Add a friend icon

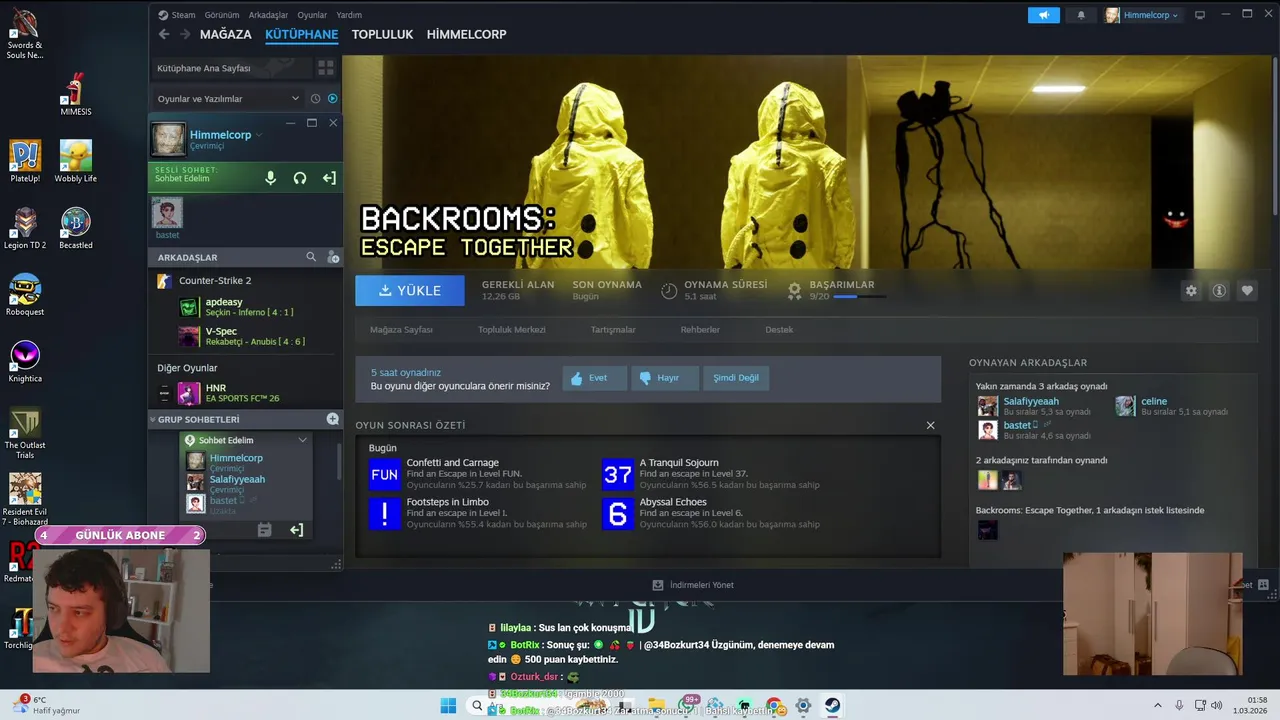pos(333,257)
